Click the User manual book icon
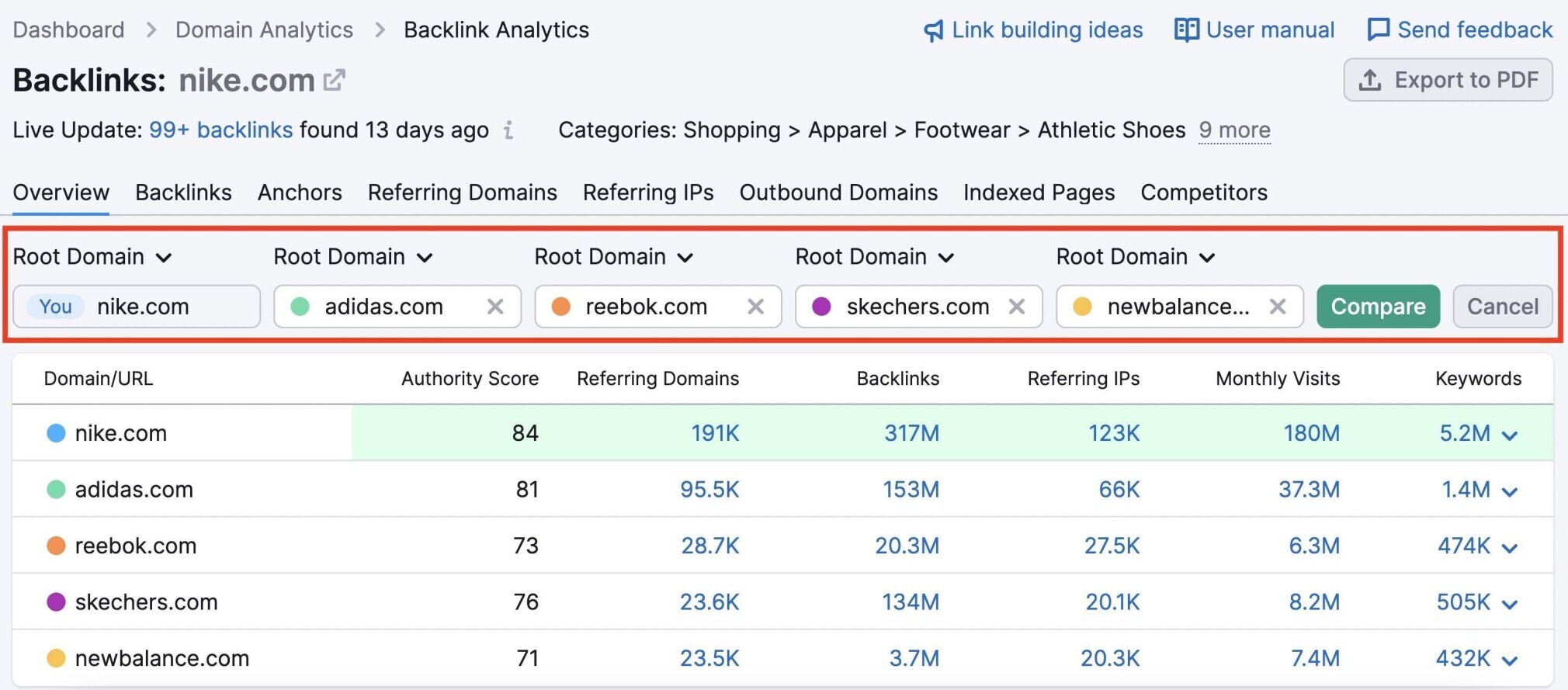The image size is (1568, 690). 1186,30
